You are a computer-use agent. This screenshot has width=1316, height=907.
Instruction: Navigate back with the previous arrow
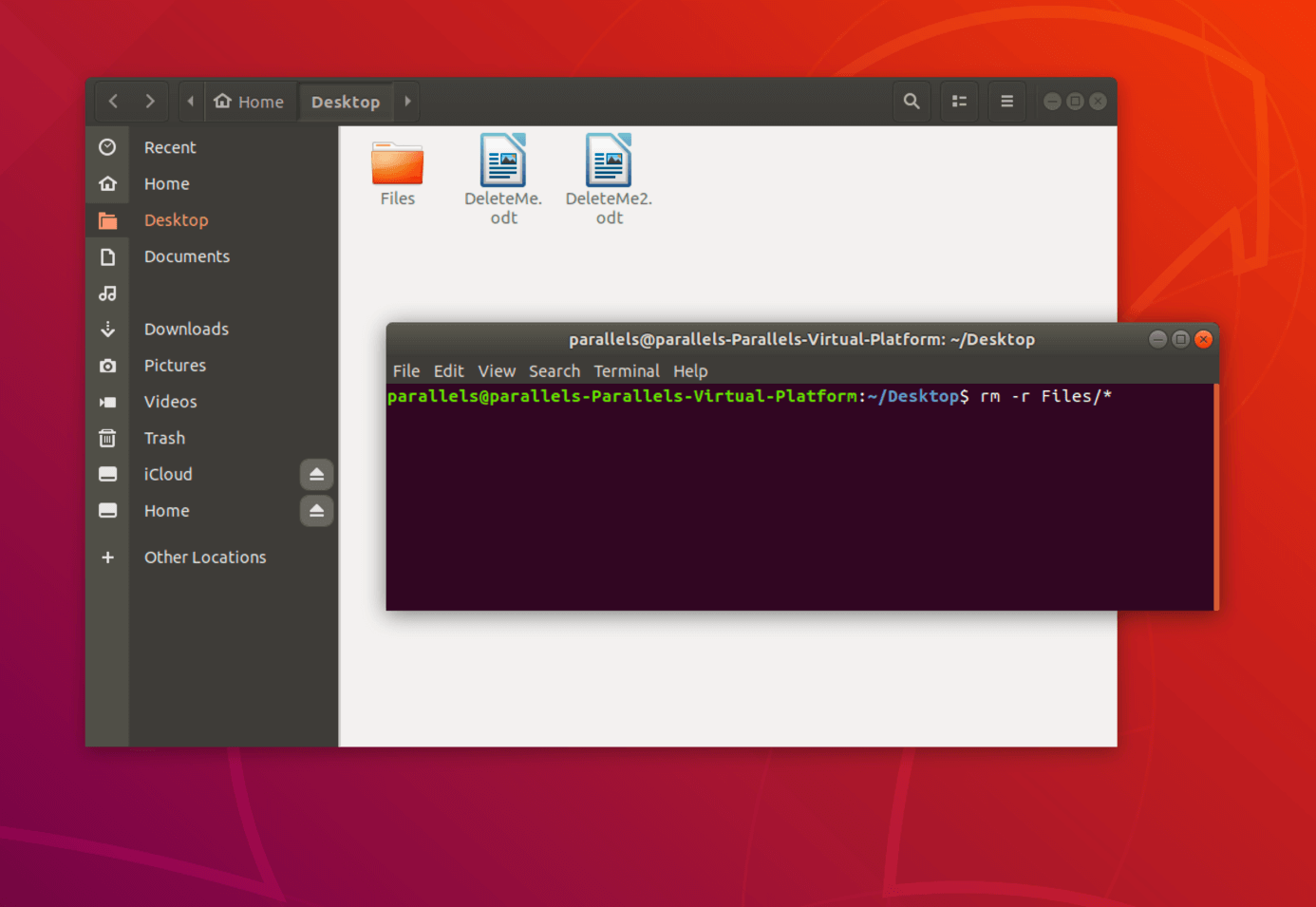point(113,101)
